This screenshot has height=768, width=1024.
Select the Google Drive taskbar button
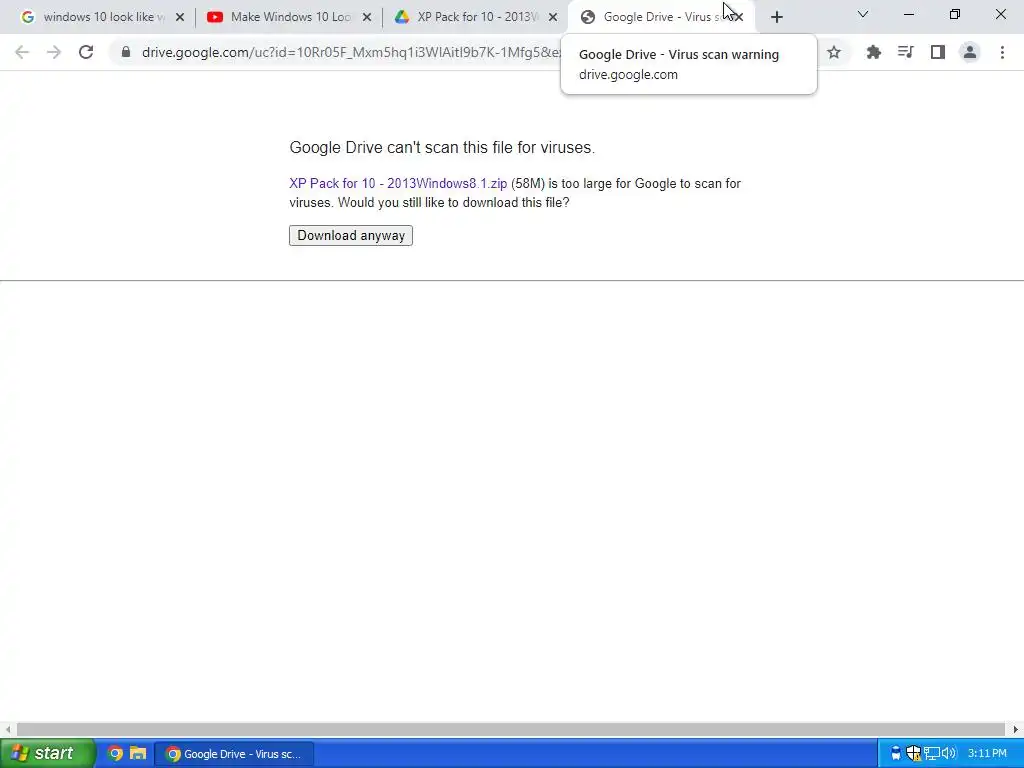point(234,754)
